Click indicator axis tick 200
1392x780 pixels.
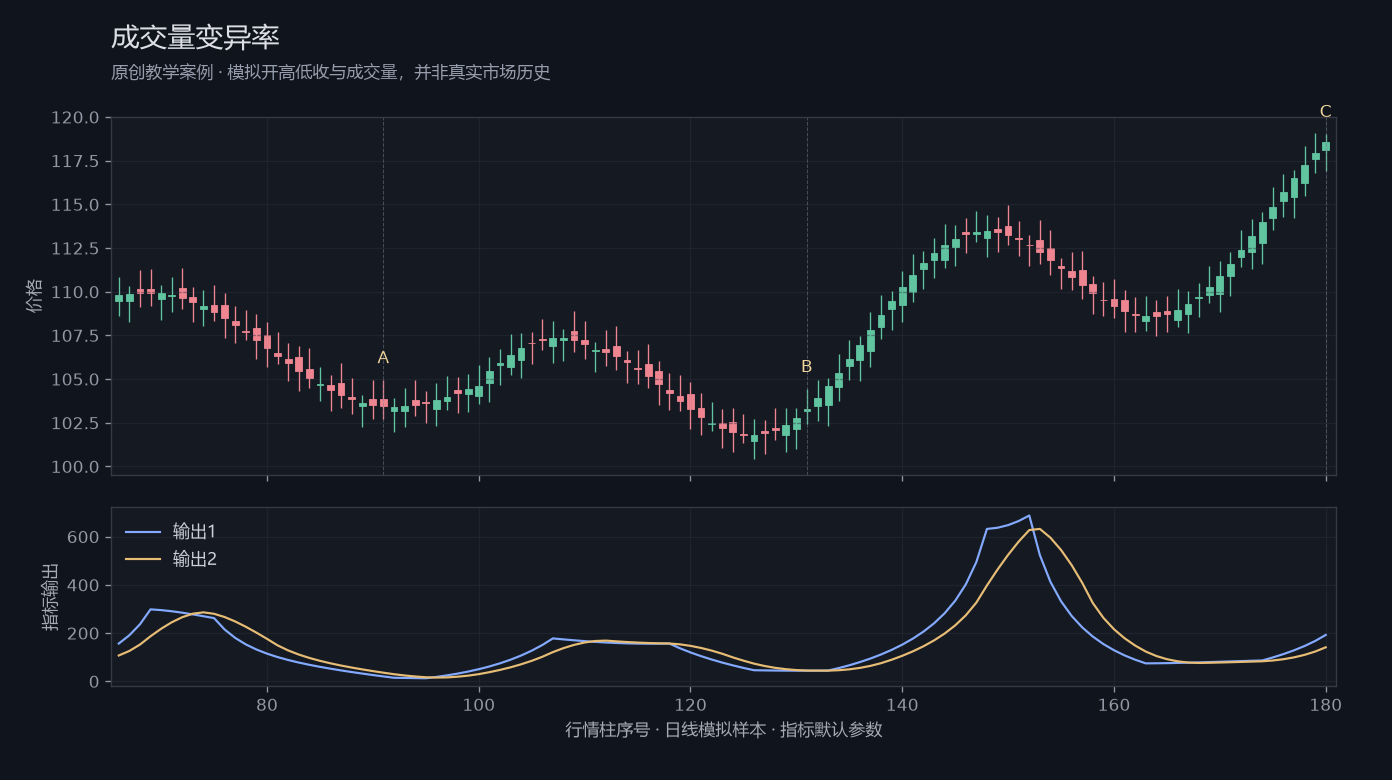(x=85, y=634)
